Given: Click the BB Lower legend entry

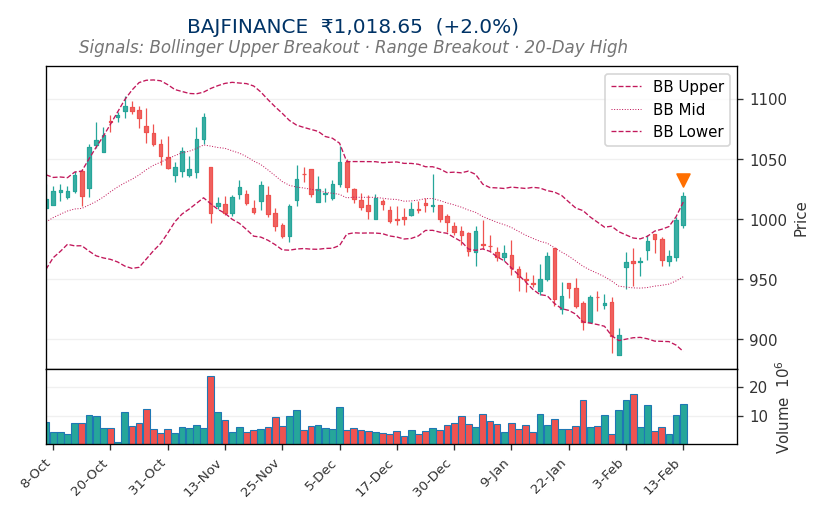Looking at the screenshot, I should point(668,132).
